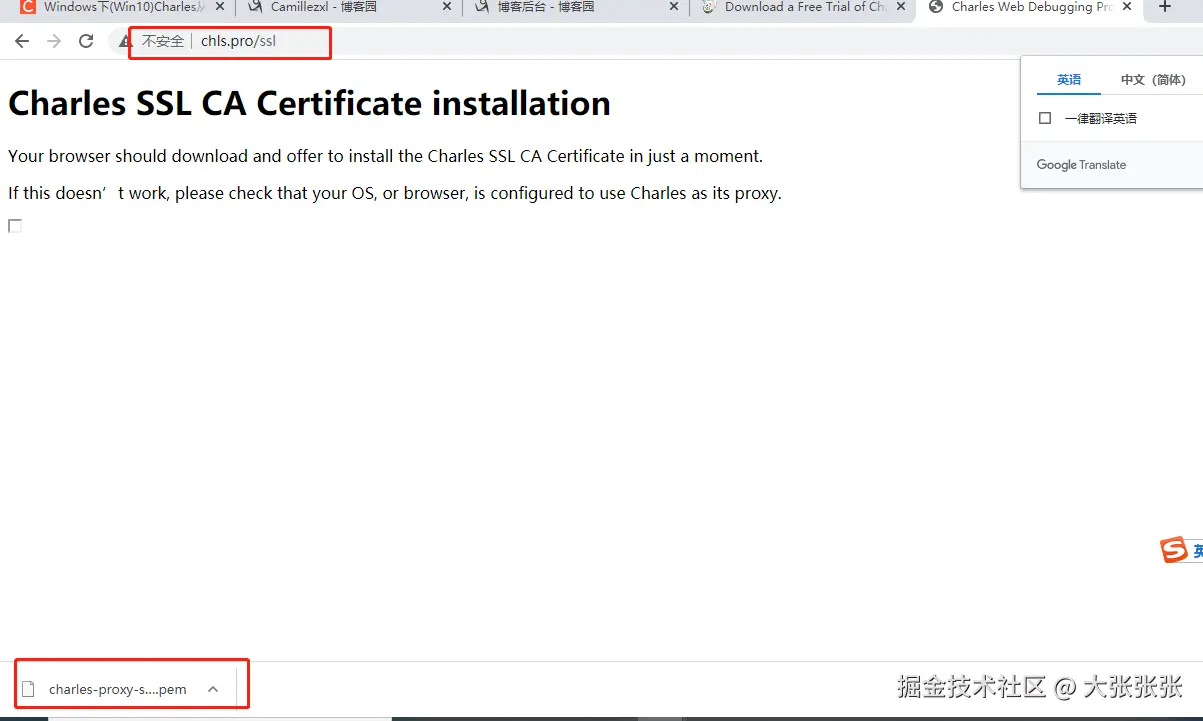Select the Charles Web Debugging Proxy tab

[1030, 7]
